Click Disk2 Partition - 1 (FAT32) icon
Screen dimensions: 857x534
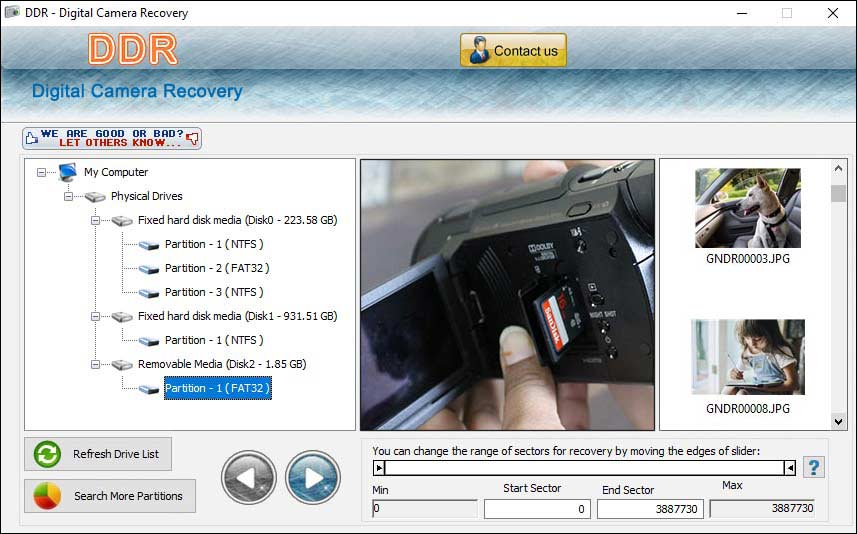(149, 390)
